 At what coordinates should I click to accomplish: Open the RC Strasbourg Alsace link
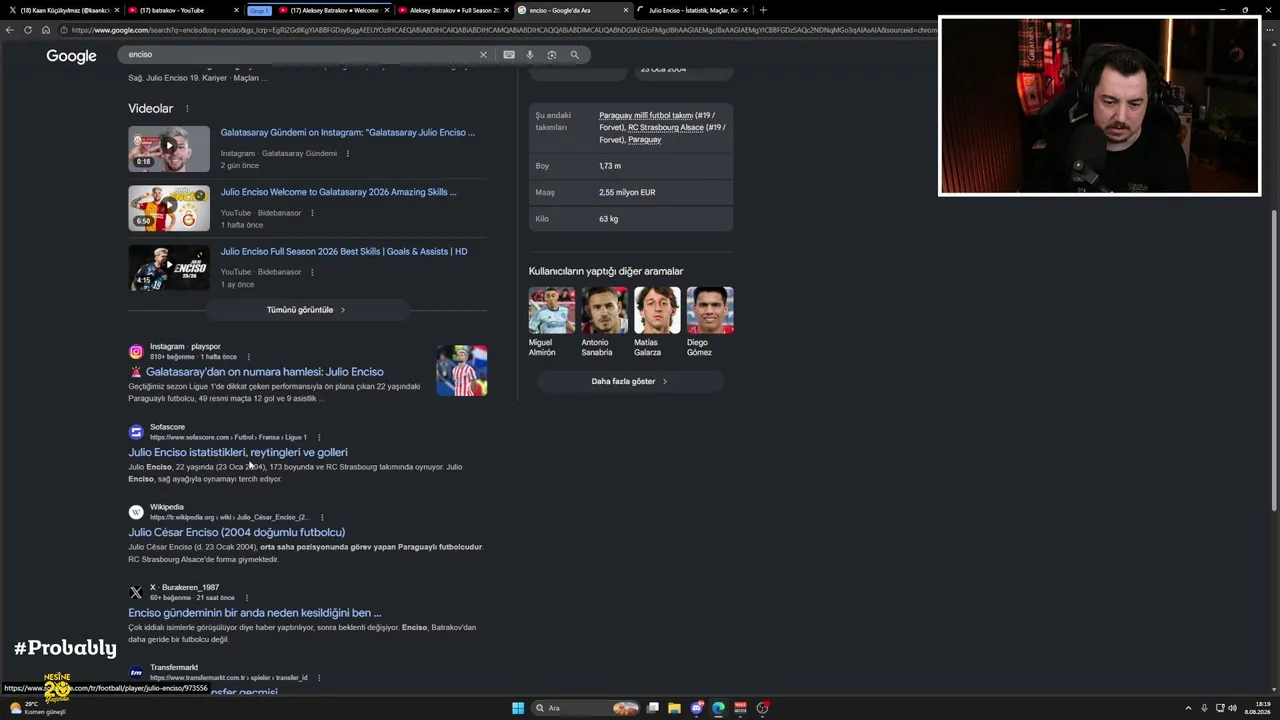[666, 127]
